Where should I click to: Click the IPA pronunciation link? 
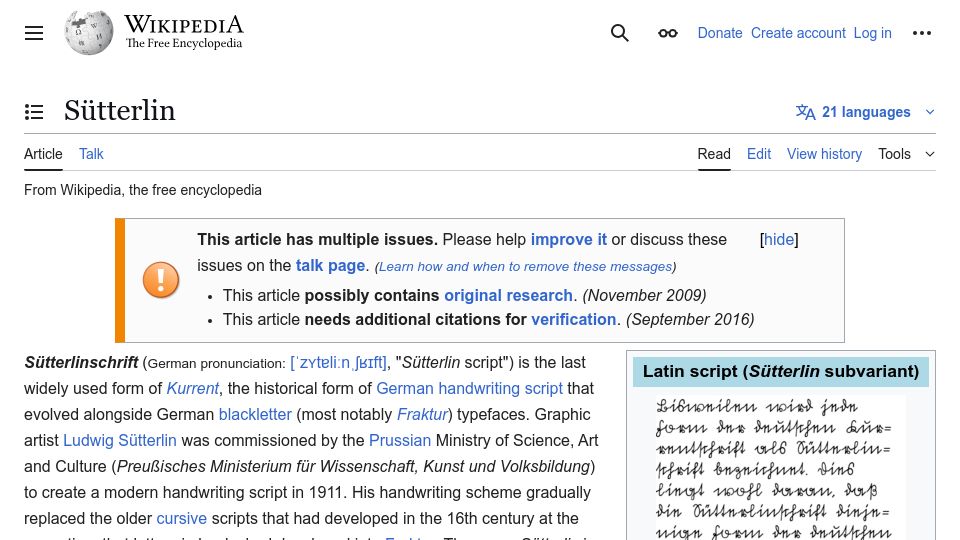pos(339,362)
